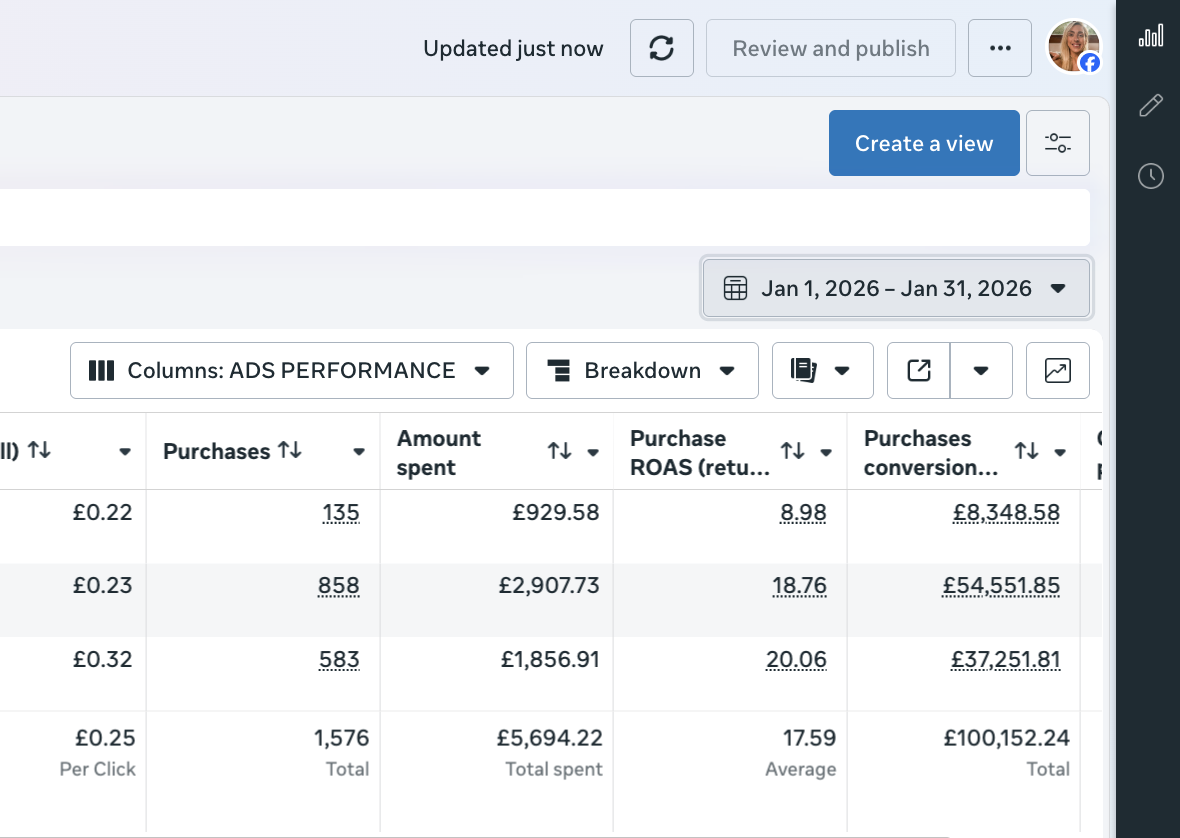Screen dimensions: 1180x838
Task: Sort by the Amount spent column
Action: coord(559,452)
